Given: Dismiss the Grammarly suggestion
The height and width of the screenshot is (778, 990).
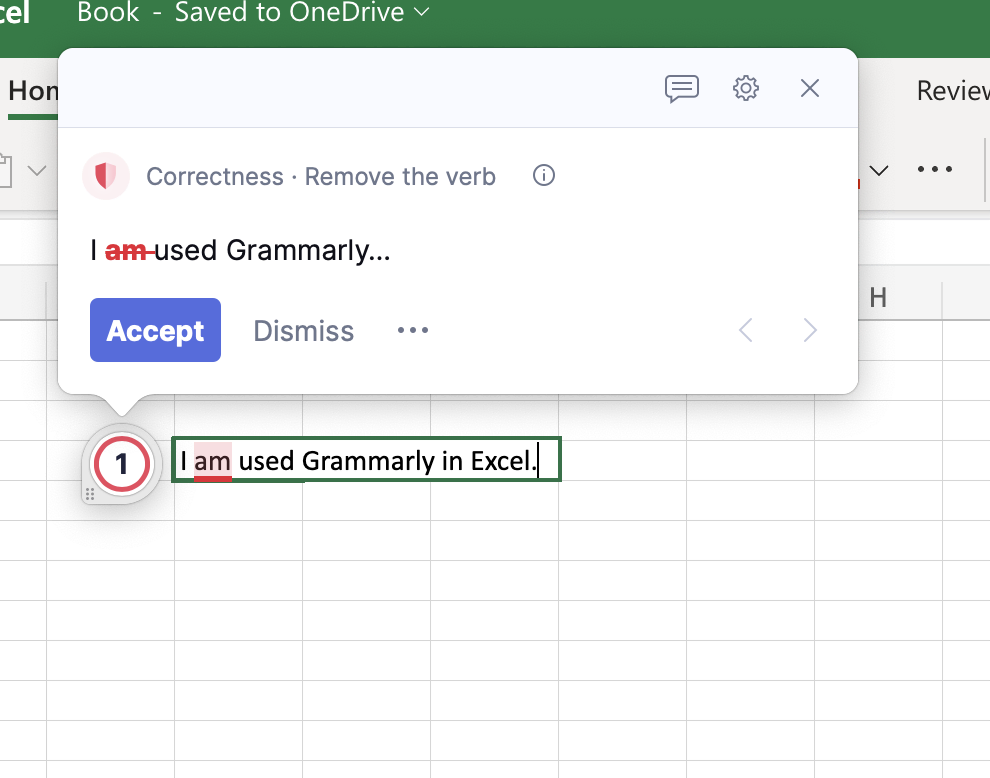Looking at the screenshot, I should click(304, 331).
